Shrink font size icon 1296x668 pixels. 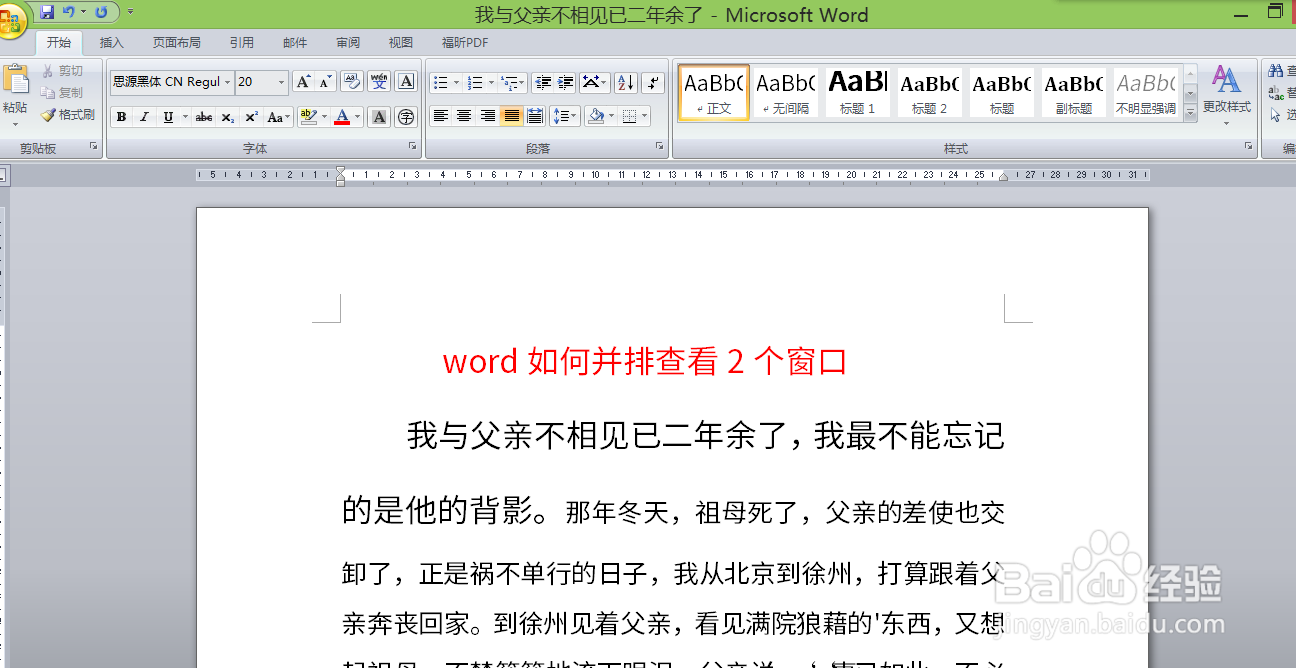[x=325, y=82]
